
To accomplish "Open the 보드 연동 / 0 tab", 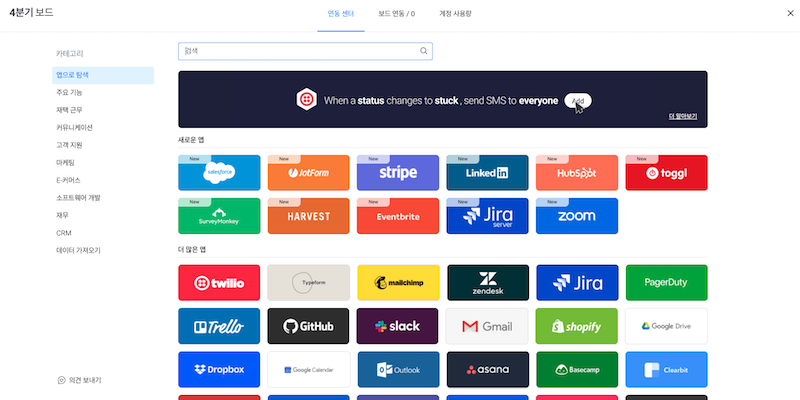I will (x=396, y=14).
